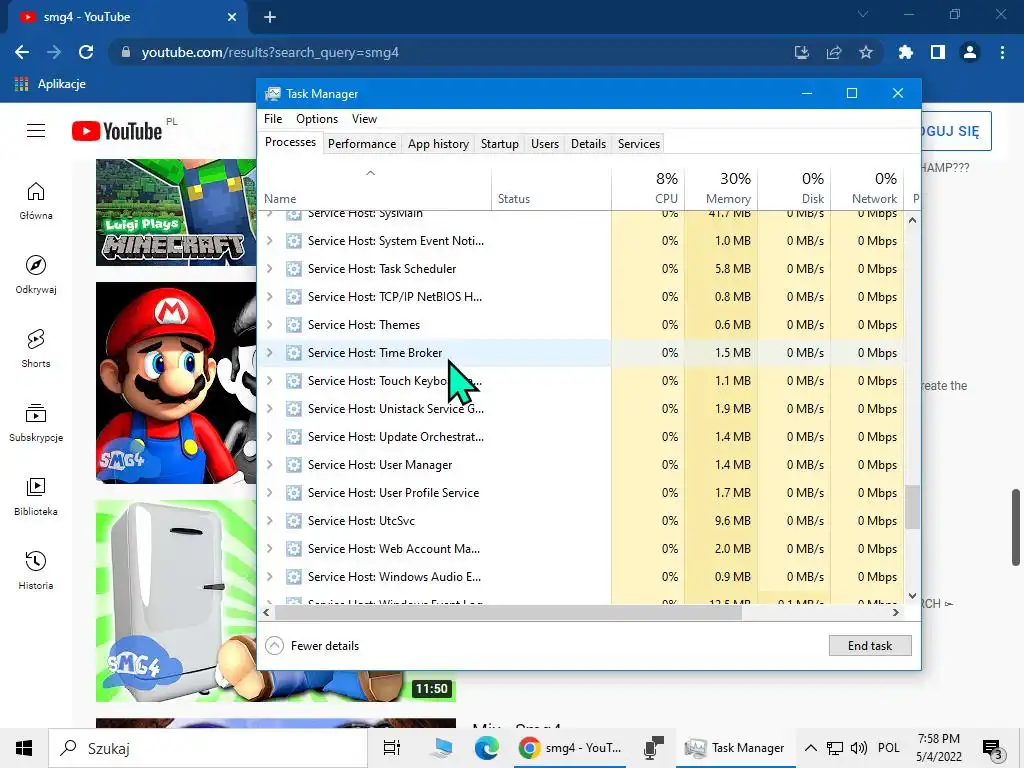Open Biblioteka in YouTube sidebar
This screenshot has height=768, width=1024.
pos(36,497)
